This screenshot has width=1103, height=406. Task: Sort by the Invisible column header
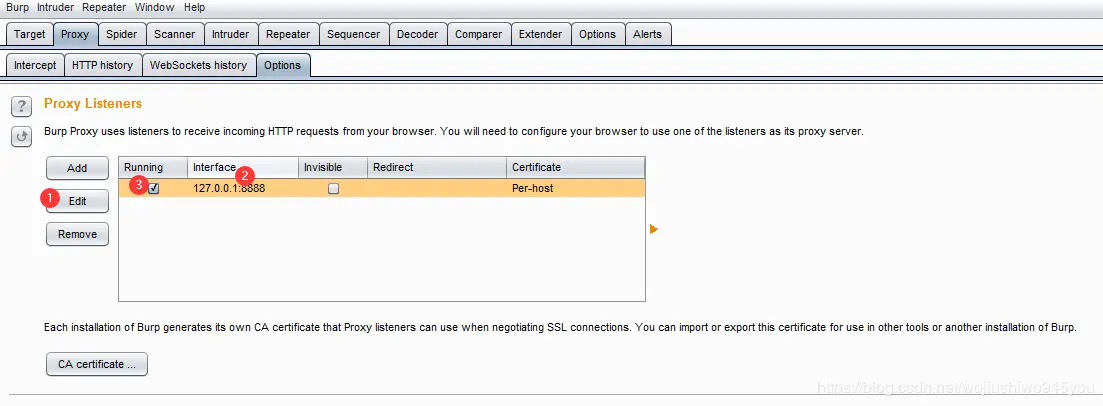[333, 167]
